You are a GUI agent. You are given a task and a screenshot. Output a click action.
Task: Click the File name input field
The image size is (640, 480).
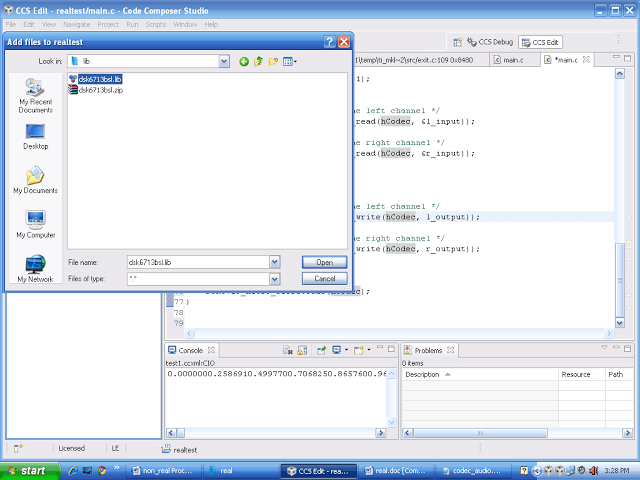pyautogui.click(x=198, y=262)
